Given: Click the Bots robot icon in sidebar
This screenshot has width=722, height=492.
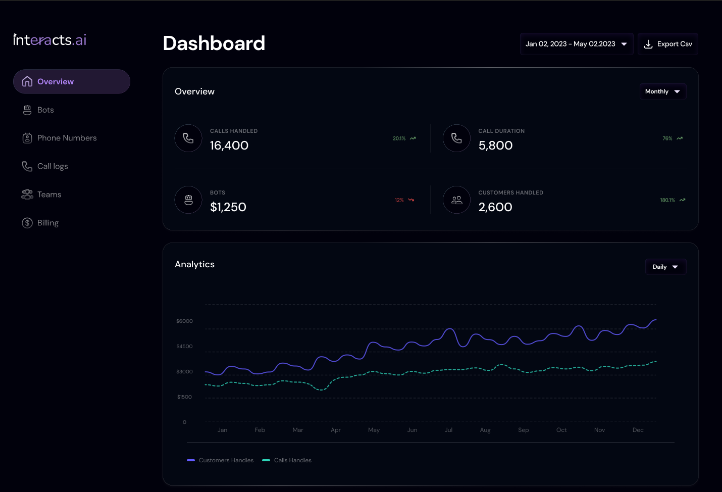Looking at the screenshot, I should tap(27, 110).
